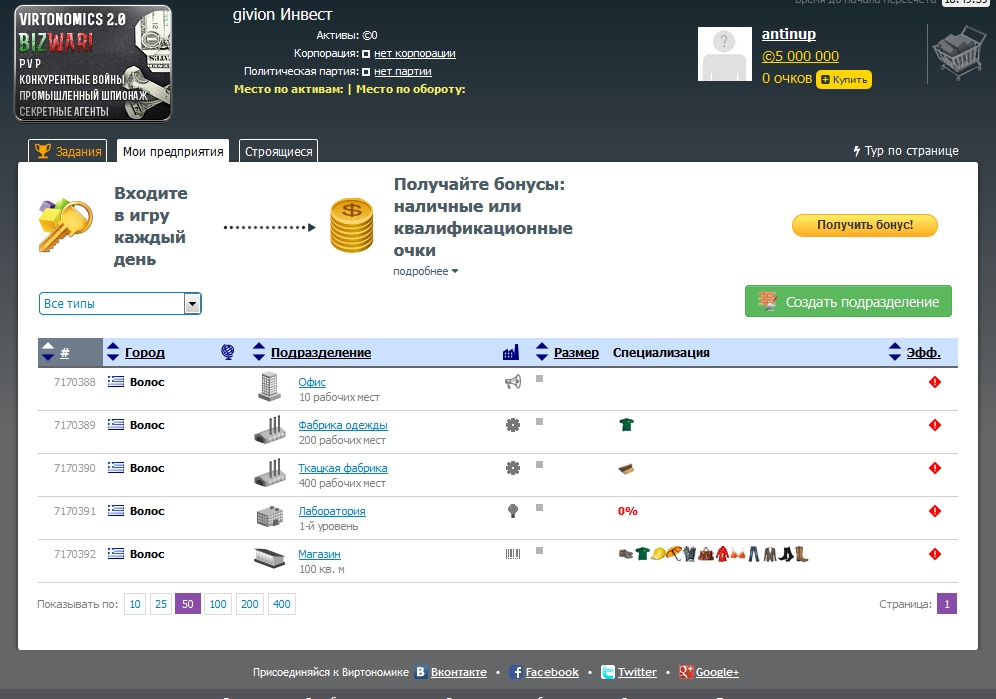
Task: Click Создать подразделение button
Action: click(848, 302)
